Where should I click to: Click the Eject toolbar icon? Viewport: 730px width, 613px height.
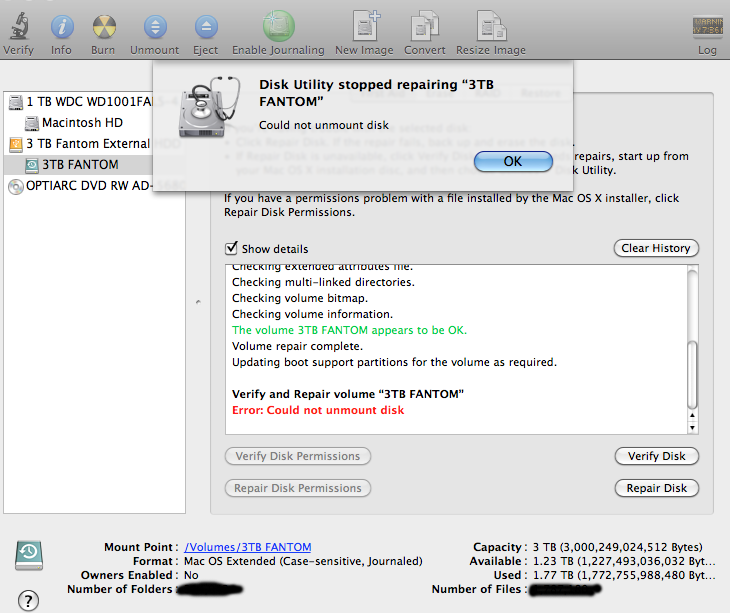[x=206, y=27]
